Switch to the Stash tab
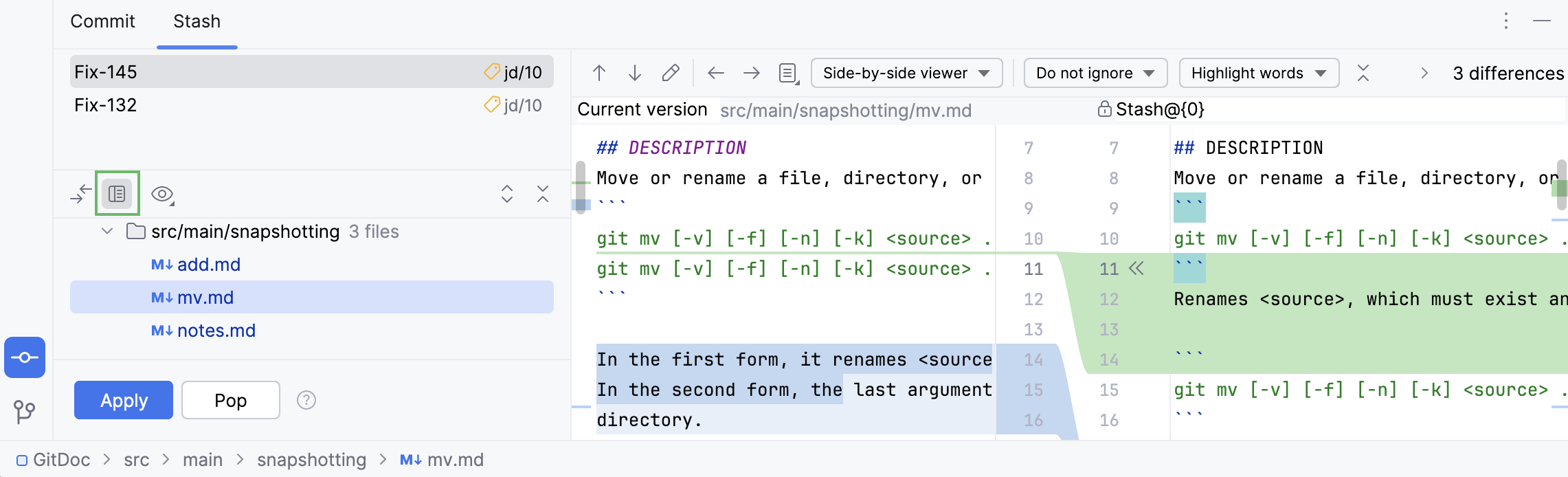Image resolution: width=1568 pixels, height=477 pixels. pos(197,21)
